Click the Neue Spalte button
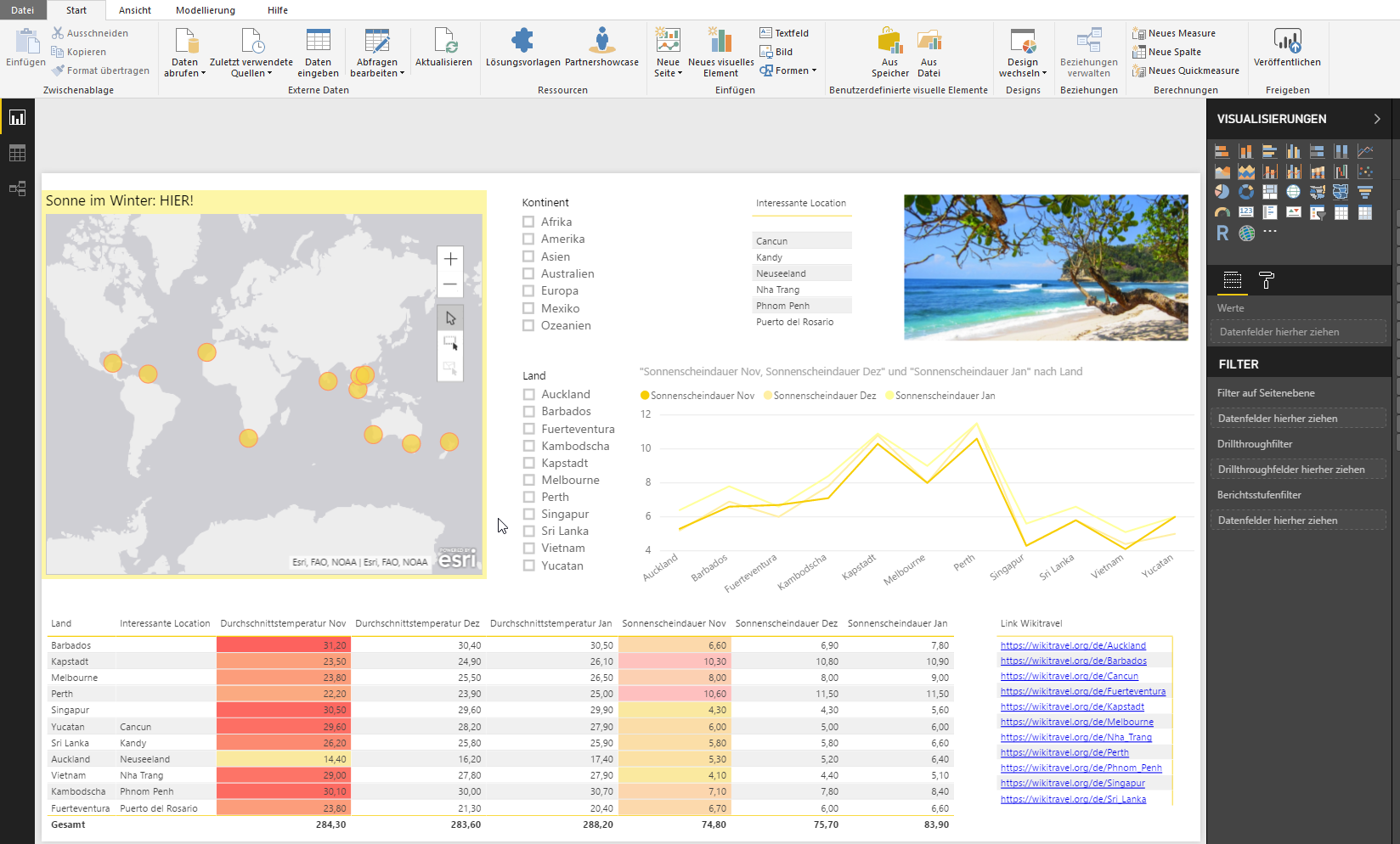This screenshot has height=844, width=1400. pos(1167,52)
